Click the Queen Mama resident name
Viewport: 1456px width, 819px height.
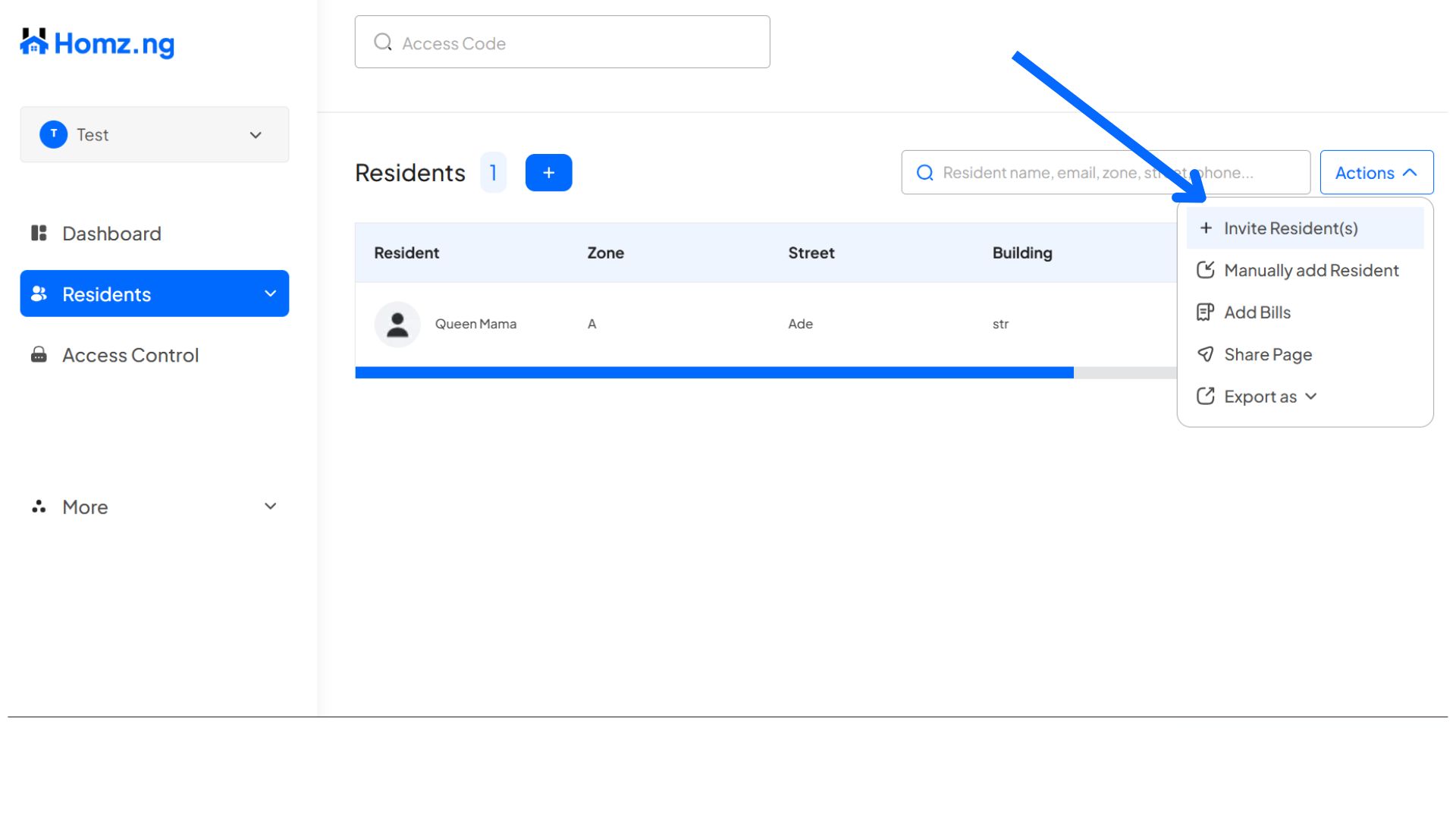click(x=475, y=324)
